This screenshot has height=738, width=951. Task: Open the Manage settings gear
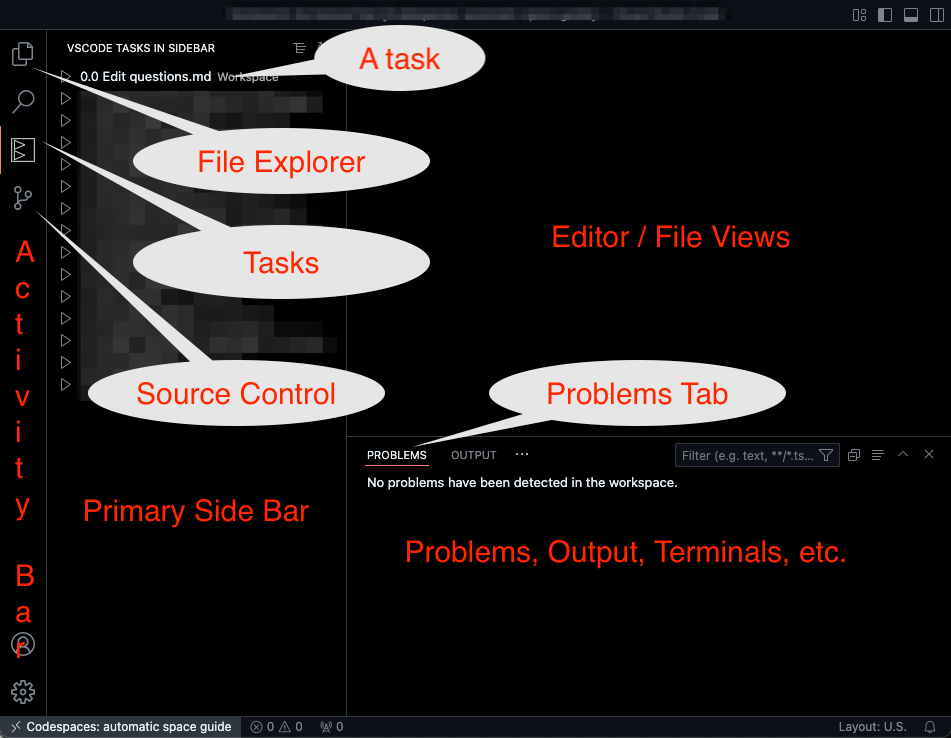coord(22,691)
